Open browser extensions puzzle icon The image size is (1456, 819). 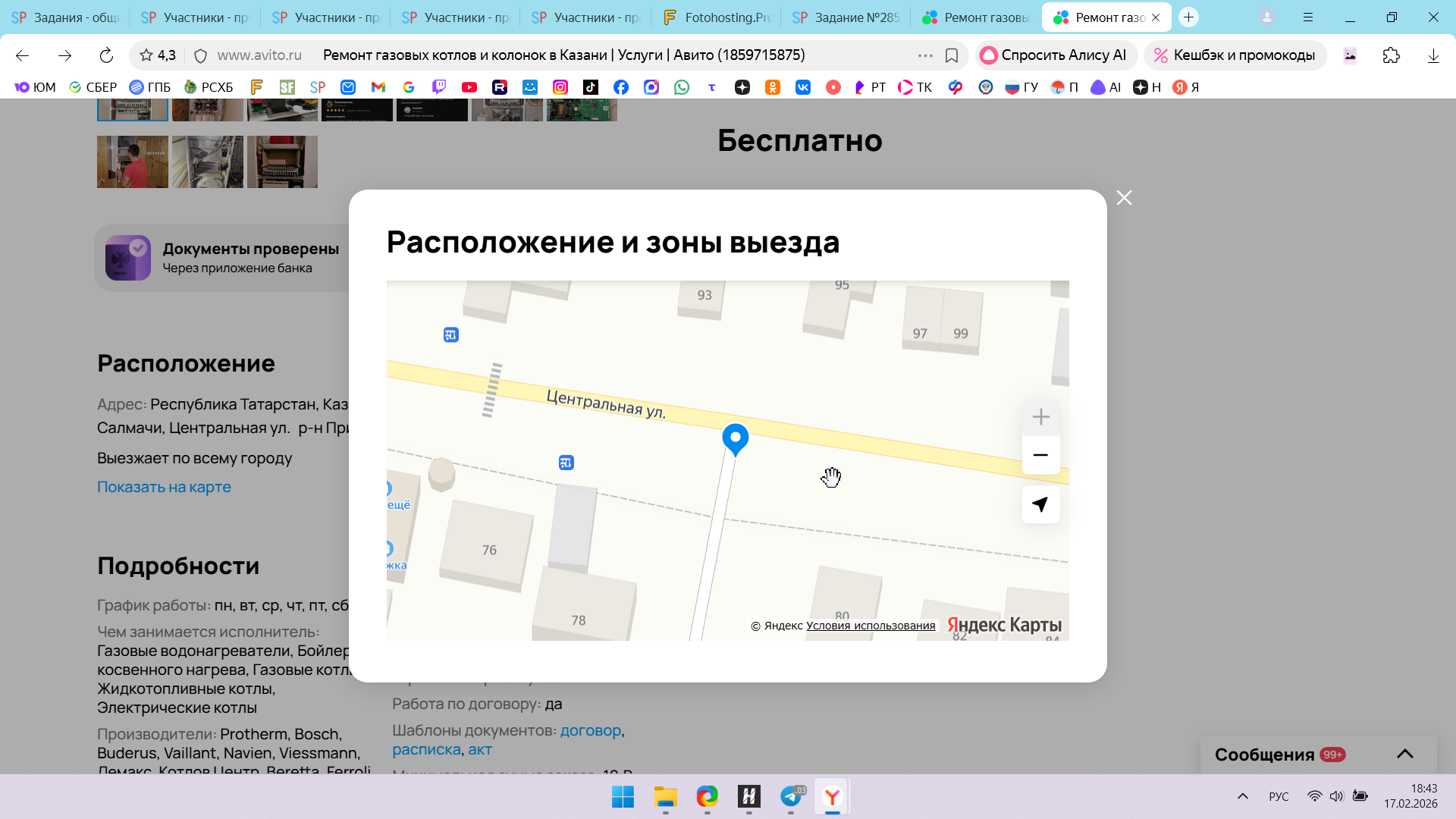tap(1391, 55)
